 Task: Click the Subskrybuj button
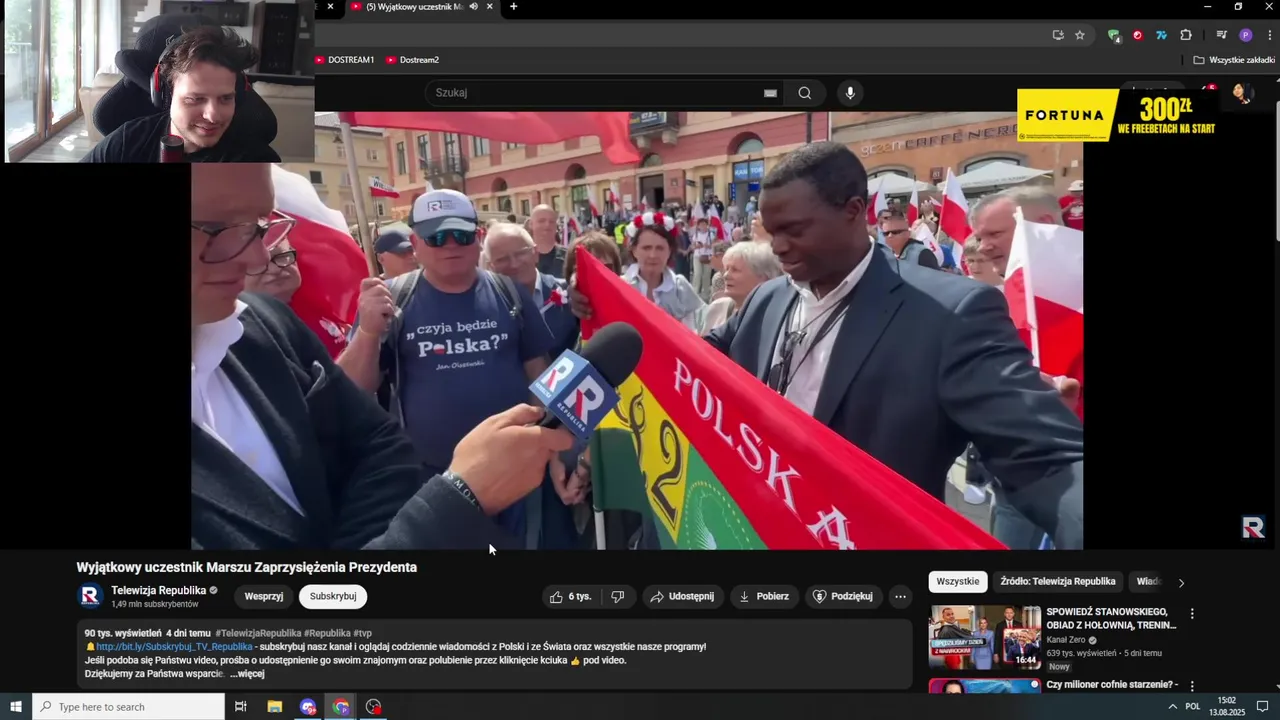coord(333,596)
